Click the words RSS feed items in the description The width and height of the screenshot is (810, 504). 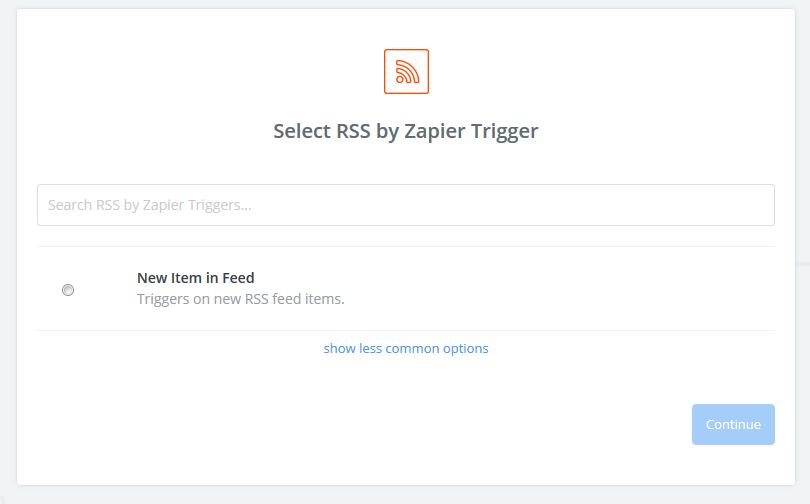[294, 299]
